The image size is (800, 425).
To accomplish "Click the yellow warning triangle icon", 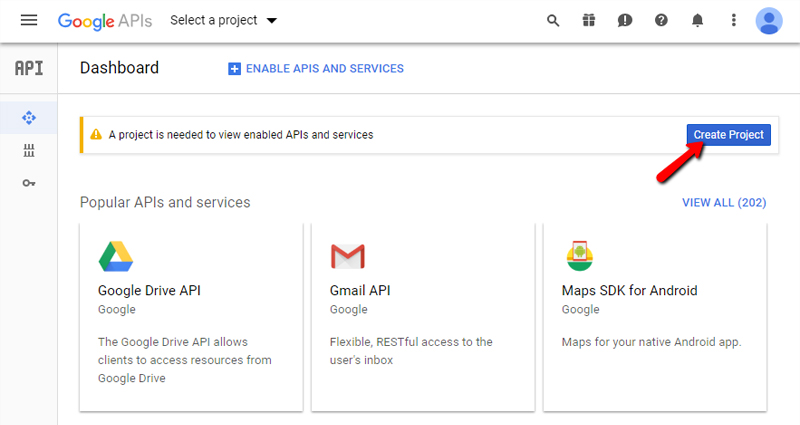I will (96, 135).
